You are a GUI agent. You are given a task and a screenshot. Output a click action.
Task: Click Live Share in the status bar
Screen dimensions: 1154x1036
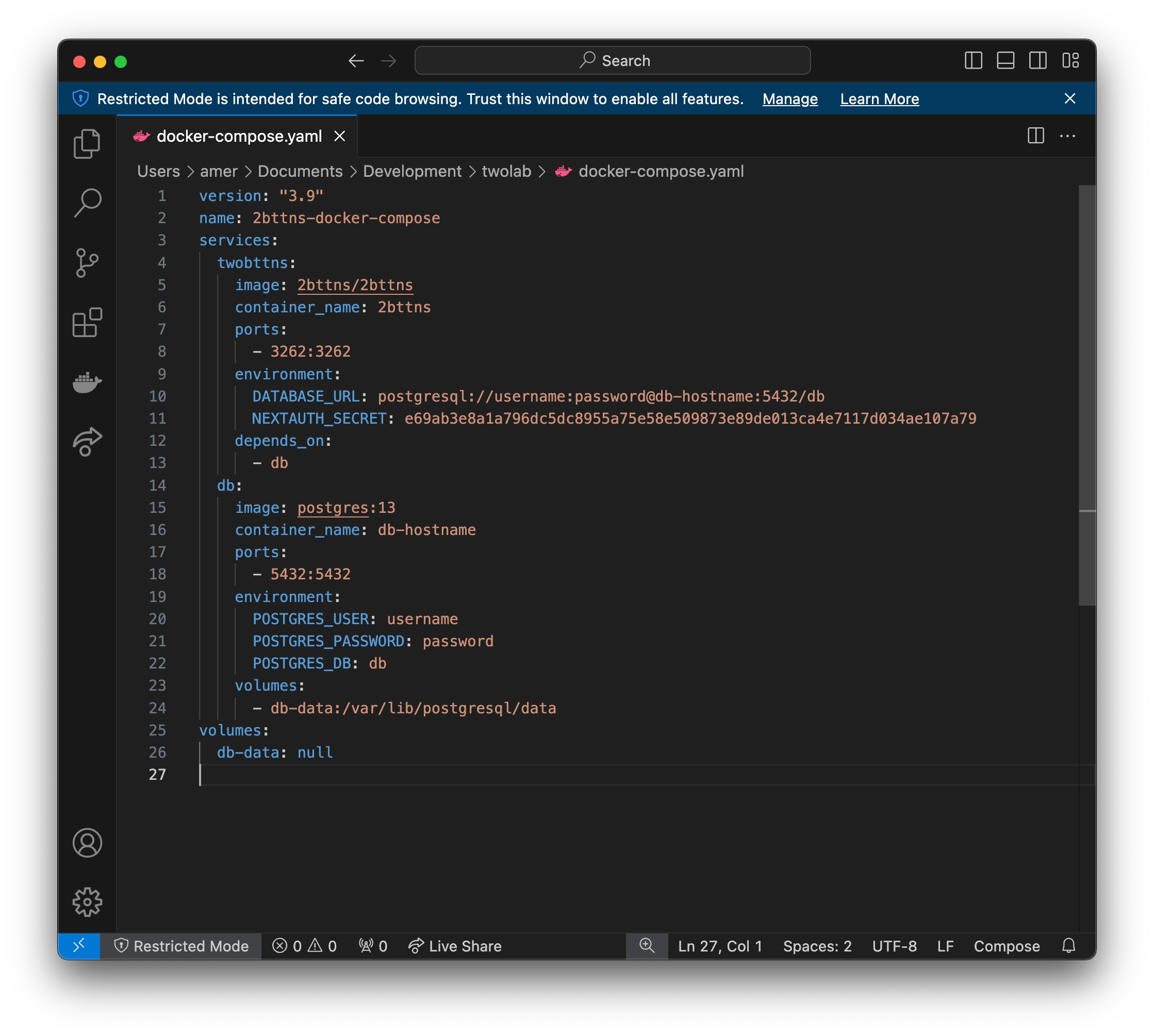tap(455, 946)
